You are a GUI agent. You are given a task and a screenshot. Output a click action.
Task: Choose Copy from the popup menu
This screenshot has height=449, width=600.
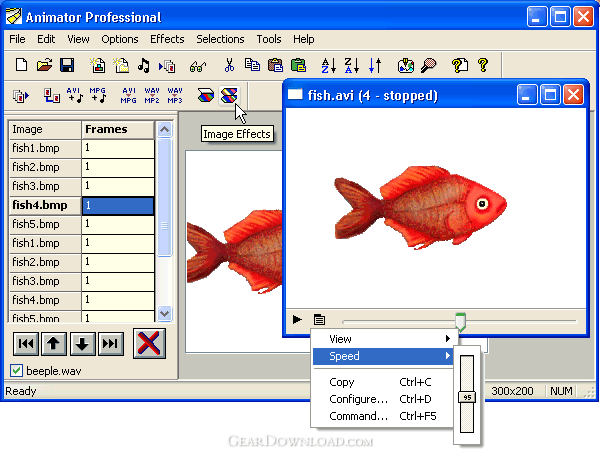click(383, 382)
